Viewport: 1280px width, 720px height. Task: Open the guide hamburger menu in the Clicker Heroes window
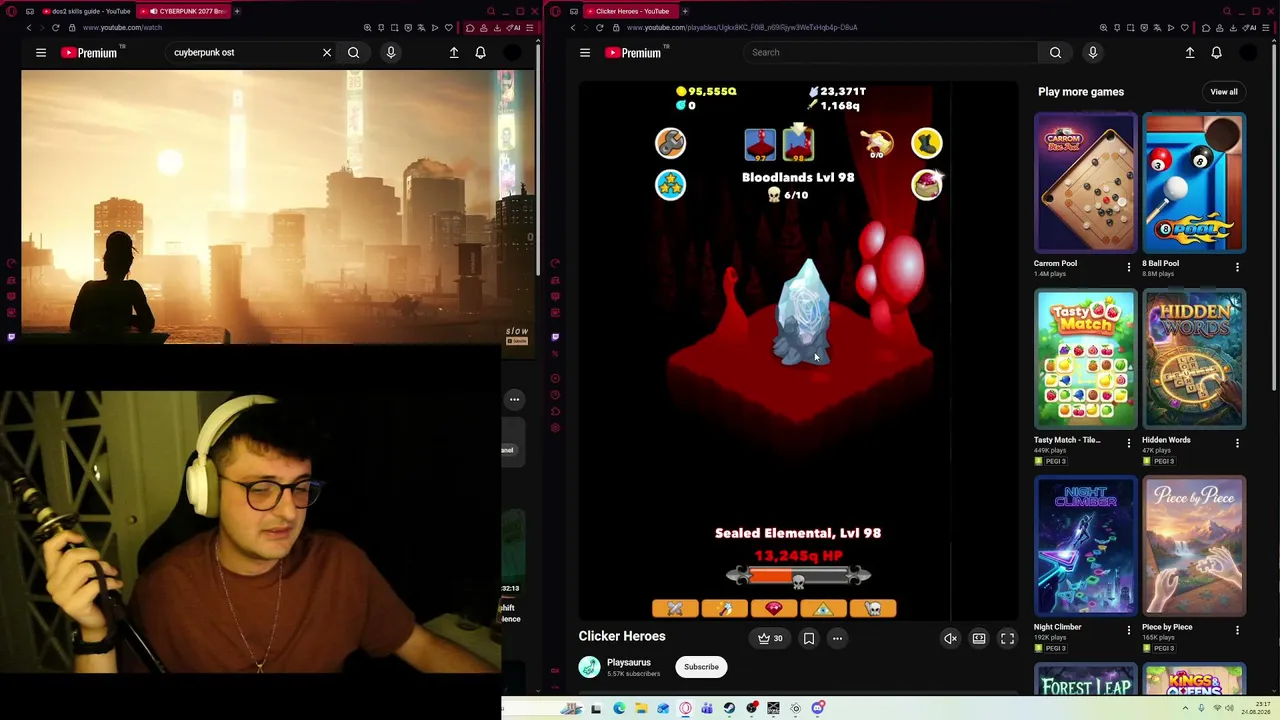pos(585,52)
